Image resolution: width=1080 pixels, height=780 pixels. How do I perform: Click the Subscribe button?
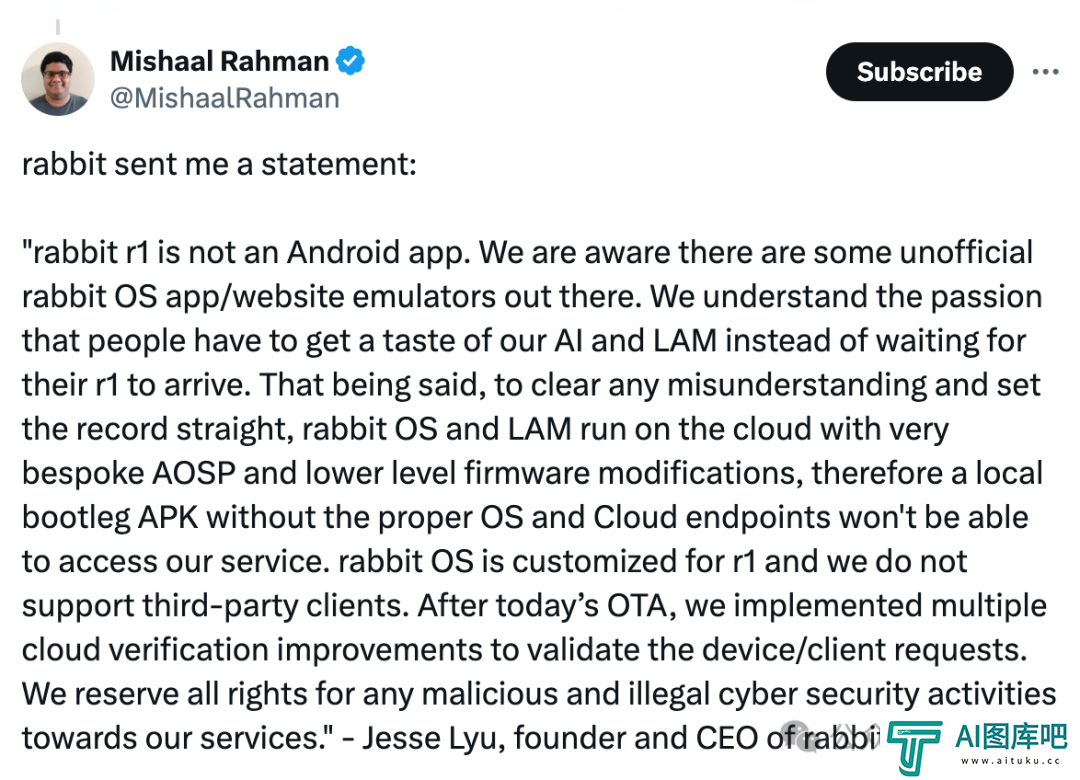point(920,72)
